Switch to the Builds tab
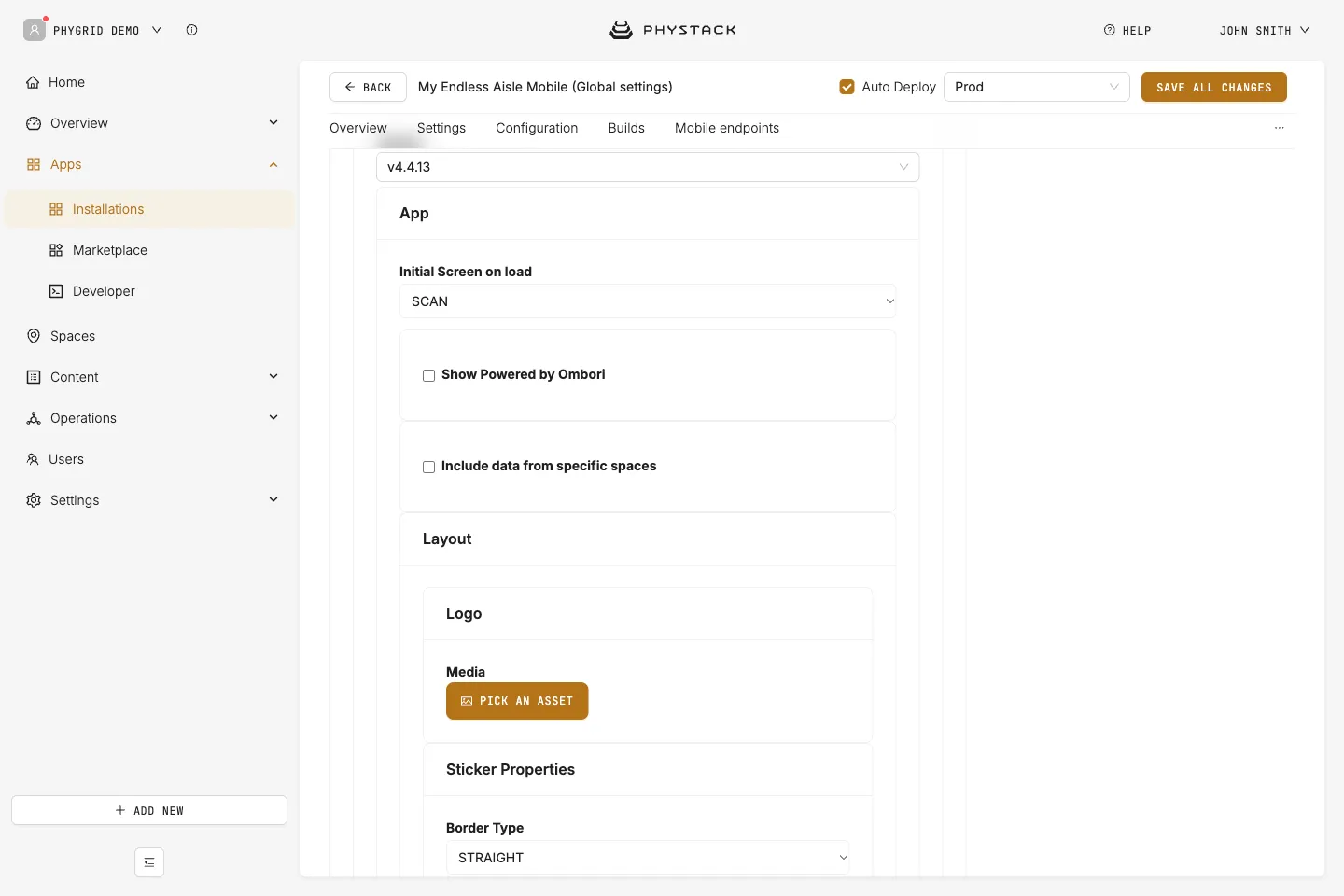Viewport: 1344px width, 896px height. tap(626, 128)
